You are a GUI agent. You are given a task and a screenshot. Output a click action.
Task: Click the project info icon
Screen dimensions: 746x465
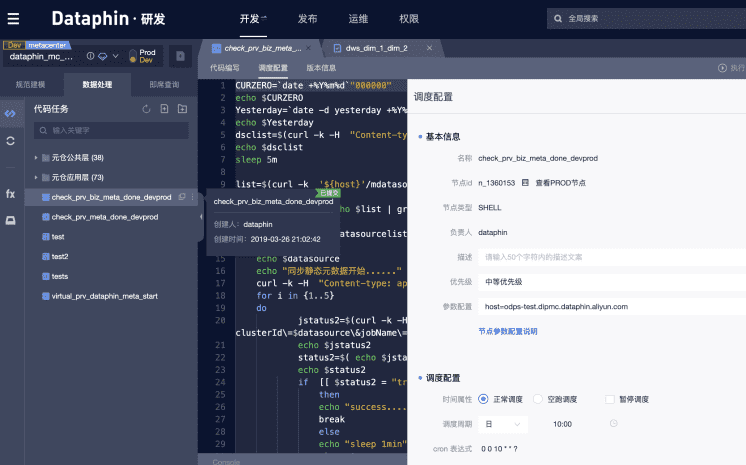point(90,56)
